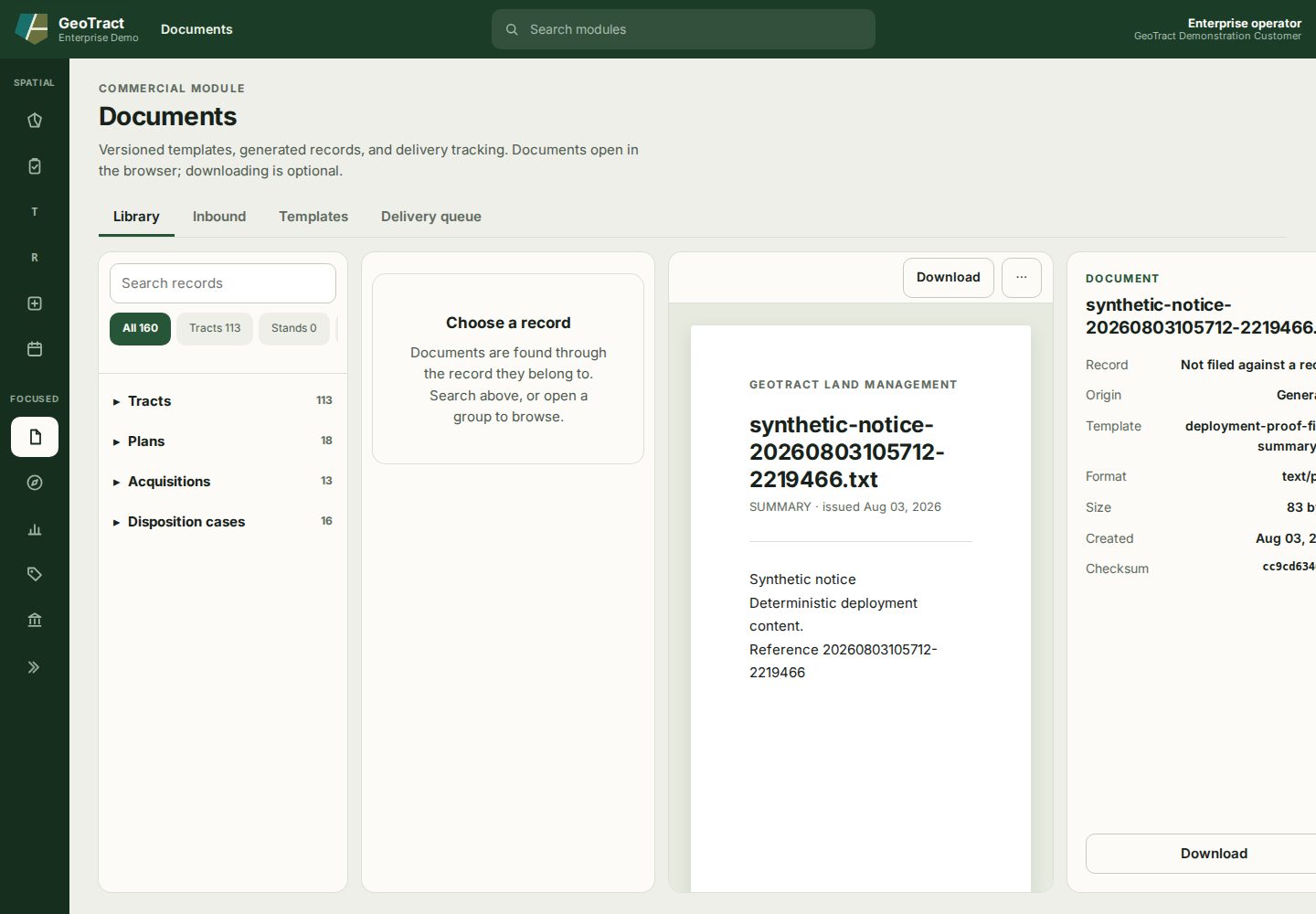Click the 'Synthetic notice' line in preview
Image resolution: width=1316 pixels, height=914 pixels.
pyautogui.click(x=802, y=579)
